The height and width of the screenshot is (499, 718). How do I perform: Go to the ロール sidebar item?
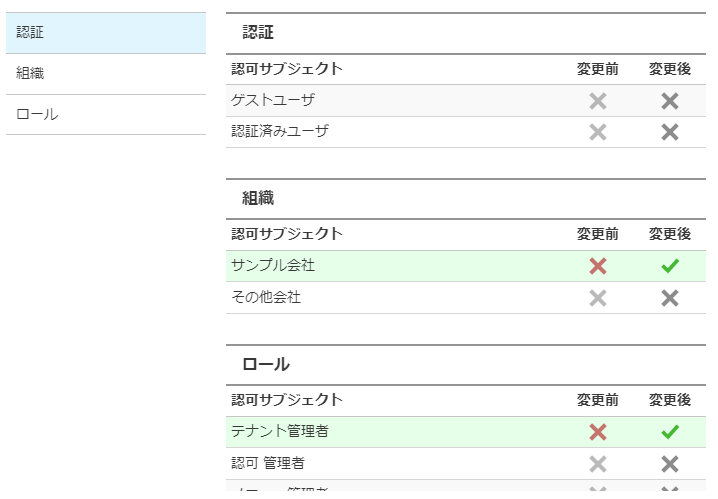(106, 114)
